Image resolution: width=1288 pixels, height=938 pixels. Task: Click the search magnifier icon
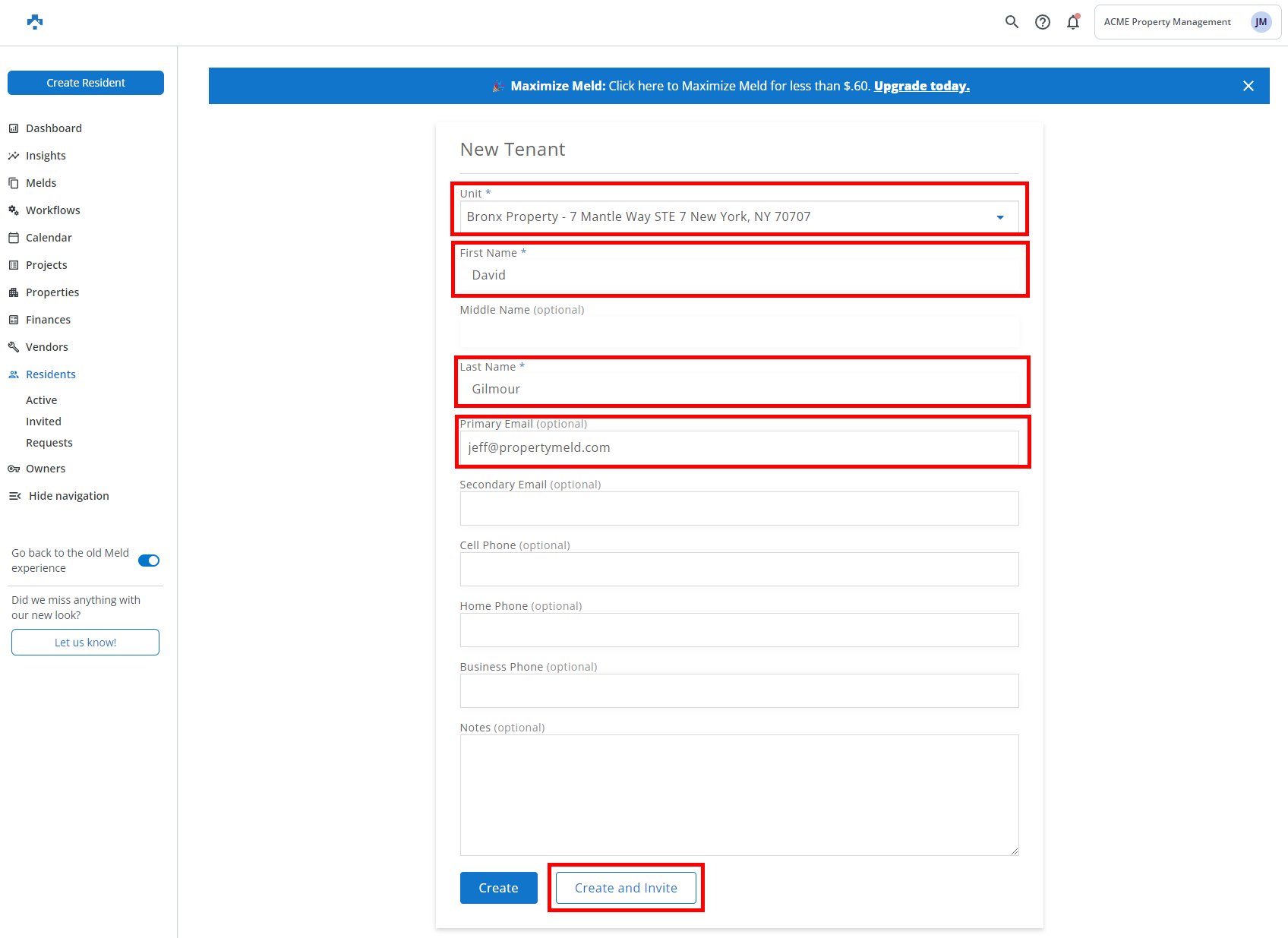(x=1012, y=22)
